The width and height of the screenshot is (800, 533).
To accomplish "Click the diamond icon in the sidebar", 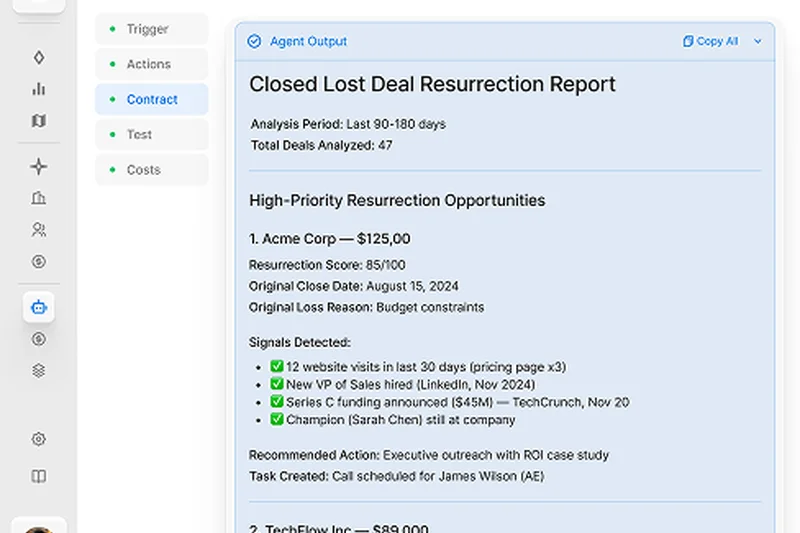I will 39,57.
